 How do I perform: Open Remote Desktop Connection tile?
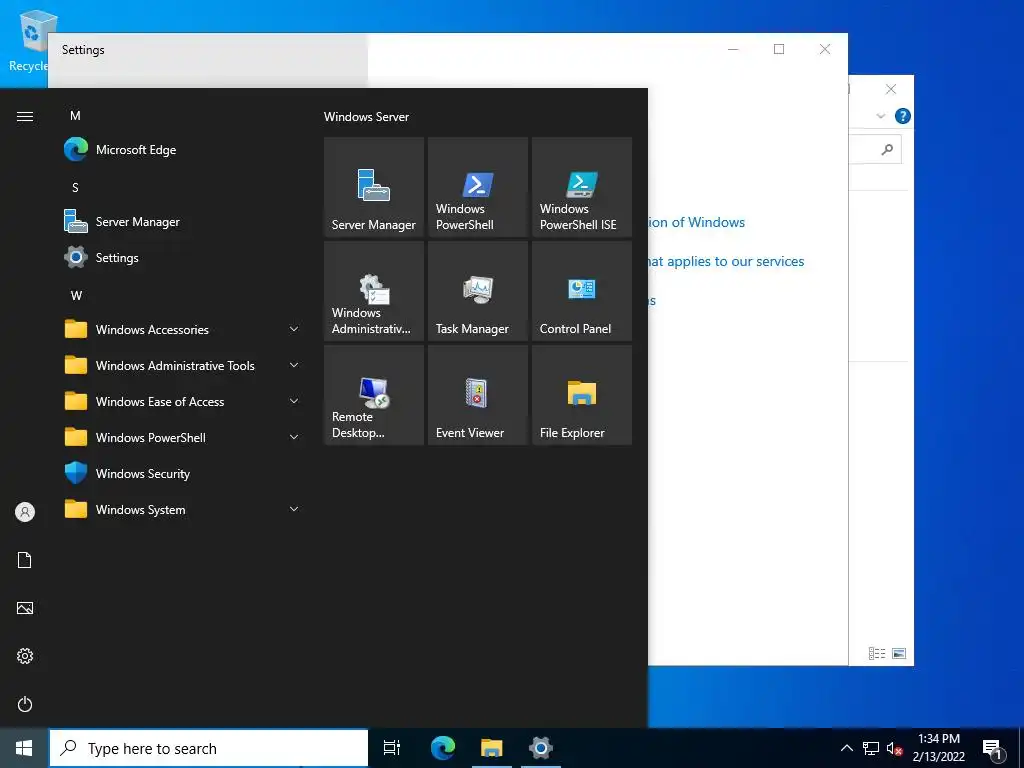pyautogui.click(x=374, y=395)
